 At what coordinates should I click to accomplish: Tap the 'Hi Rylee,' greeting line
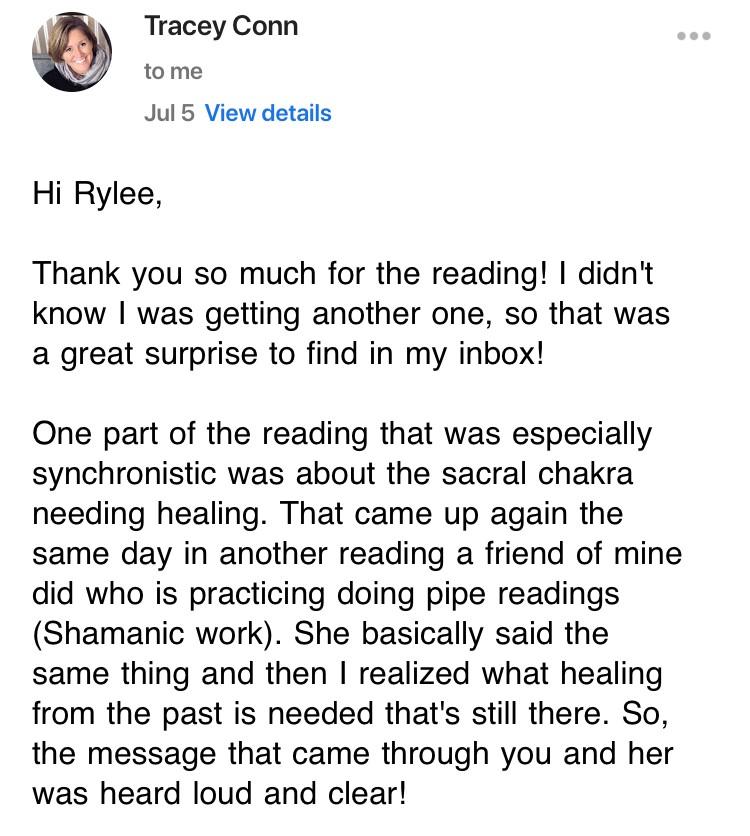[x=97, y=193]
